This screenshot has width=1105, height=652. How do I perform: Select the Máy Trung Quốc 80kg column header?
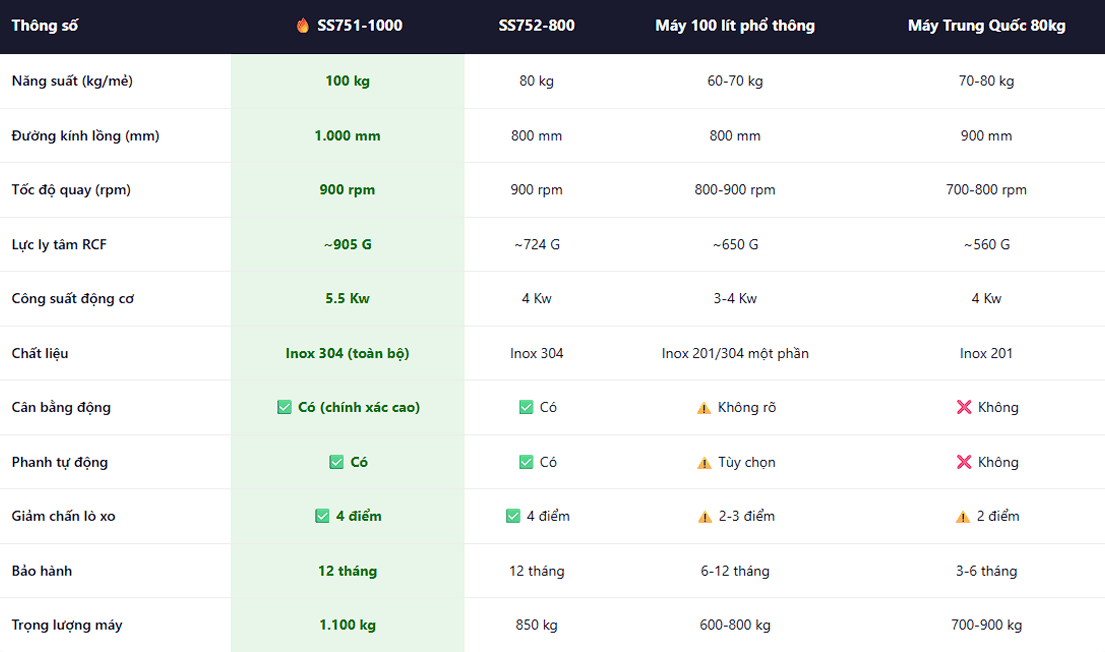987,26
